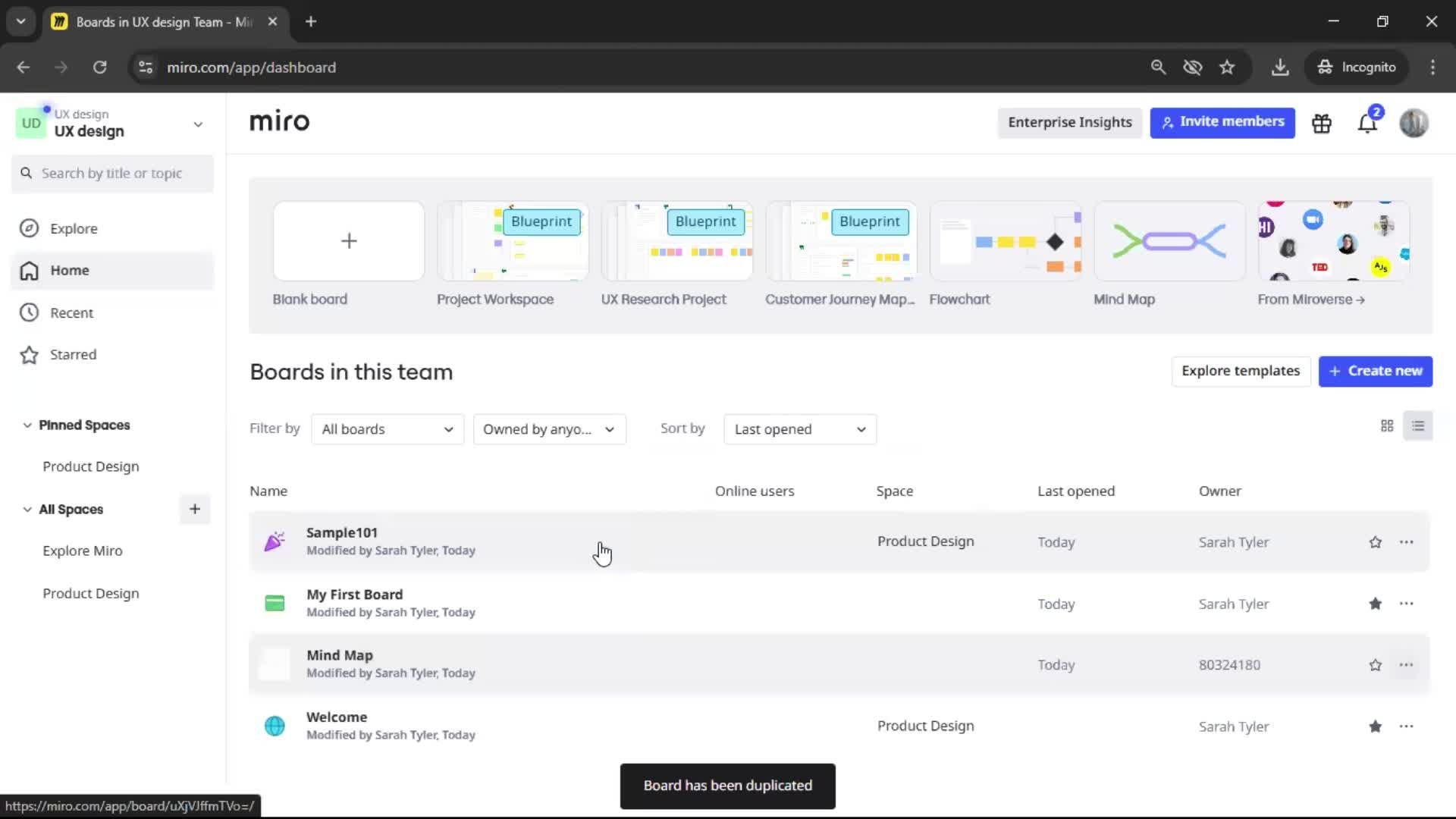1456x819 pixels.
Task: Open Explore Miro space
Action: point(83,551)
